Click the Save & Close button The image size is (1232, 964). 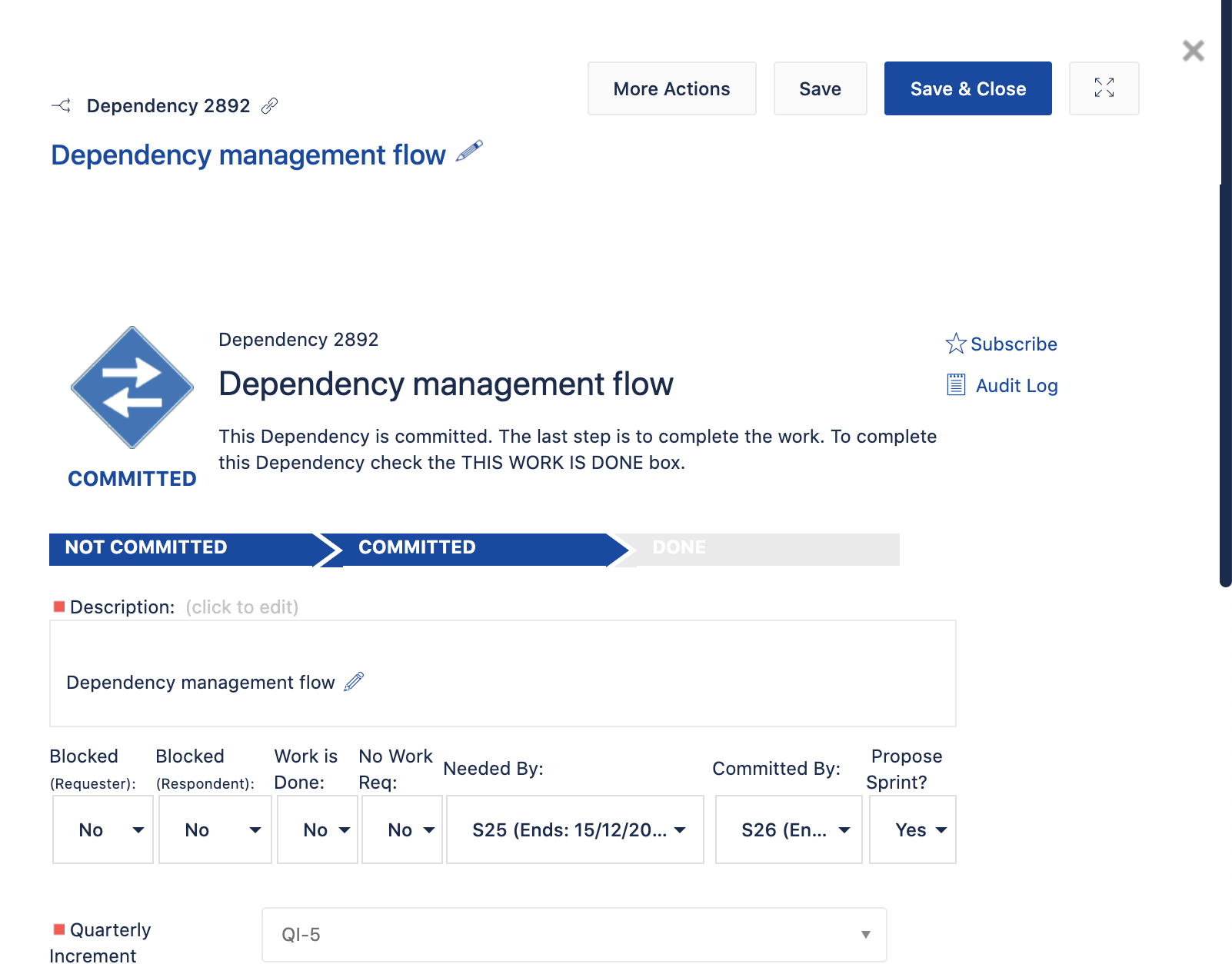[968, 88]
